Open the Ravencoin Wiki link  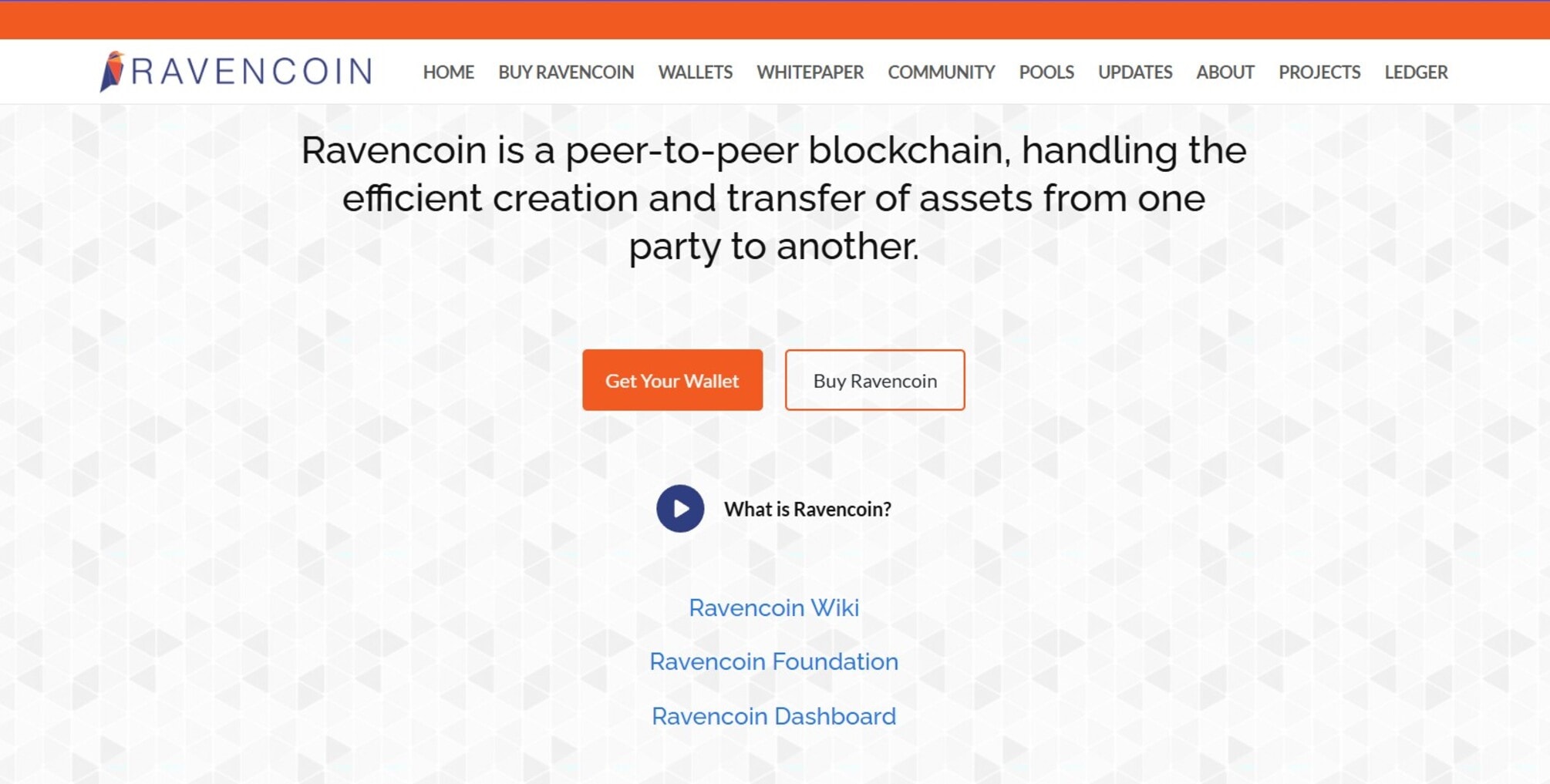773,607
